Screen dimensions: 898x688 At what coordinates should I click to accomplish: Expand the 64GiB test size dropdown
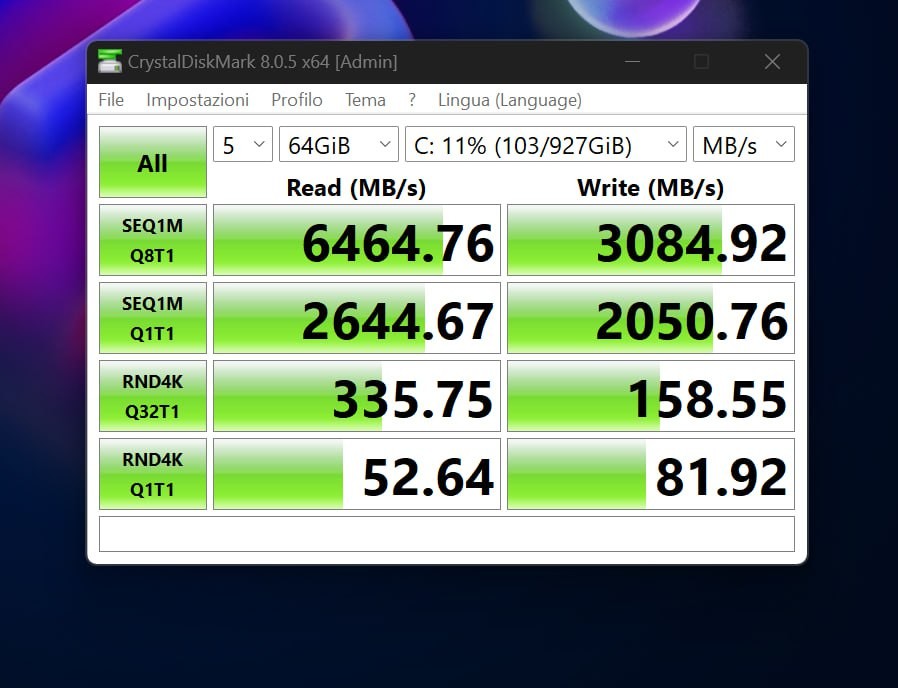pyautogui.click(x=338, y=145)
